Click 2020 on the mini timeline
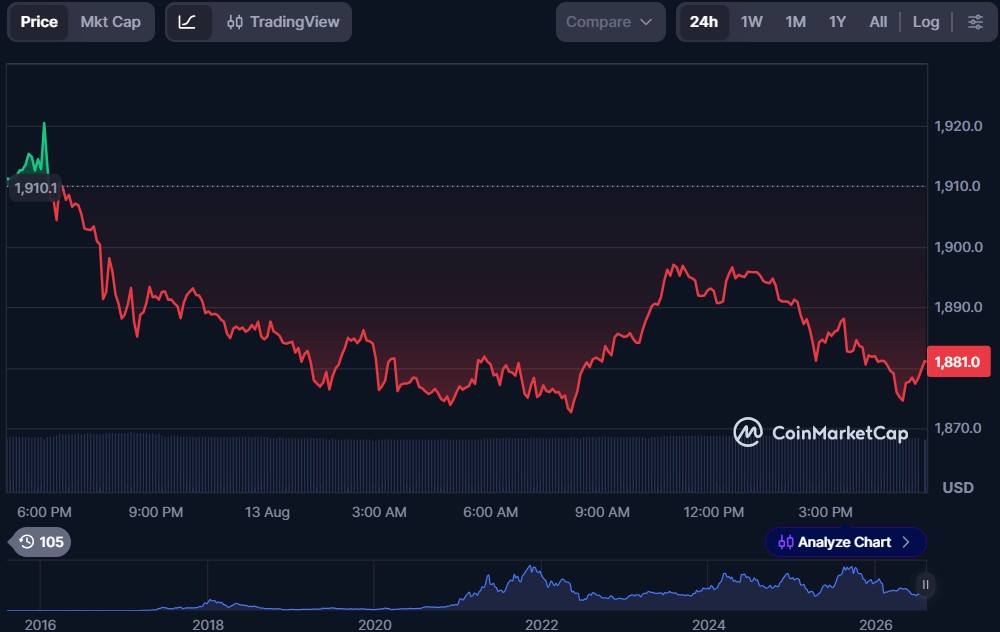 point(374,624)
